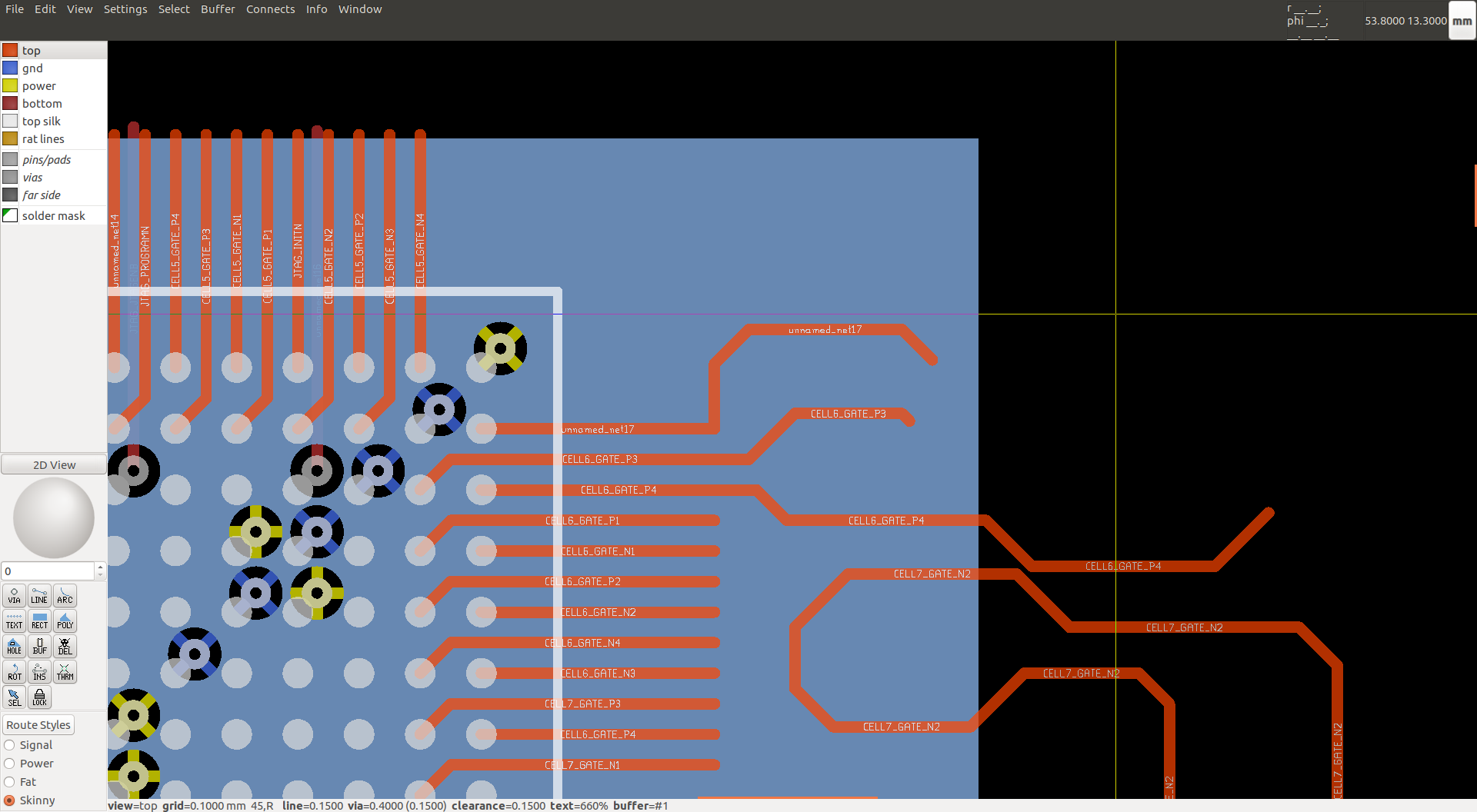Toggle bottom layer visibility swatch

pos(10,104)
